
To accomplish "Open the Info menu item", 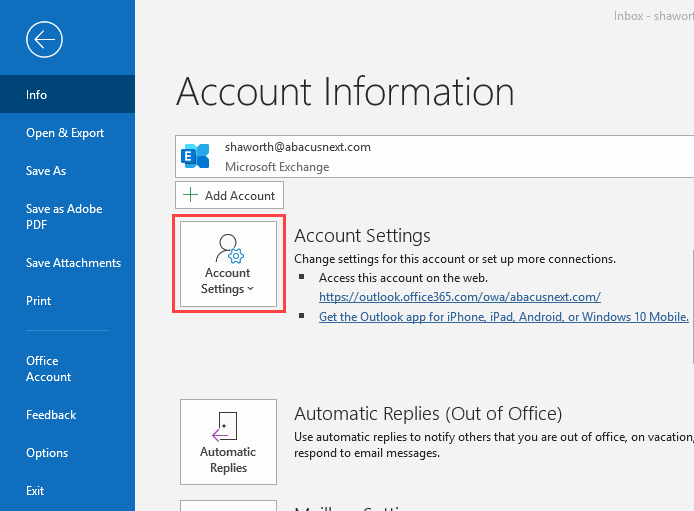I will tap(67, 94).
